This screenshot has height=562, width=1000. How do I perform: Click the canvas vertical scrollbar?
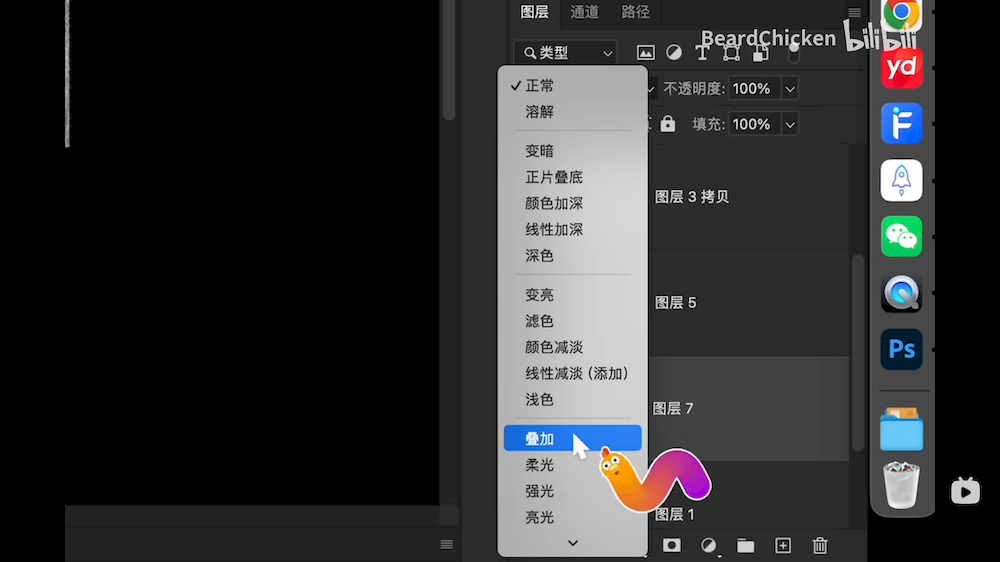click(449, 61)
